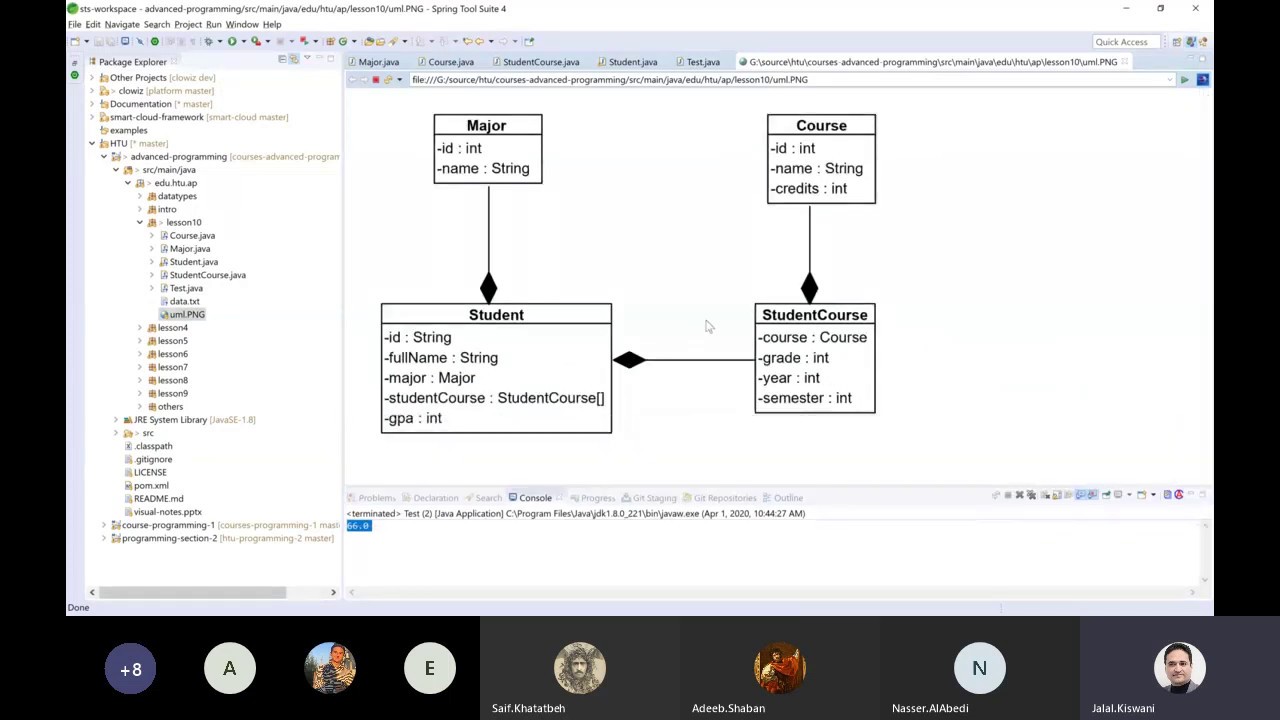This screenshot has height=720, width=1280.
Task: Click the Debug bug icon in toolbar
Action: pyautogui.click(x=208, y=41)
